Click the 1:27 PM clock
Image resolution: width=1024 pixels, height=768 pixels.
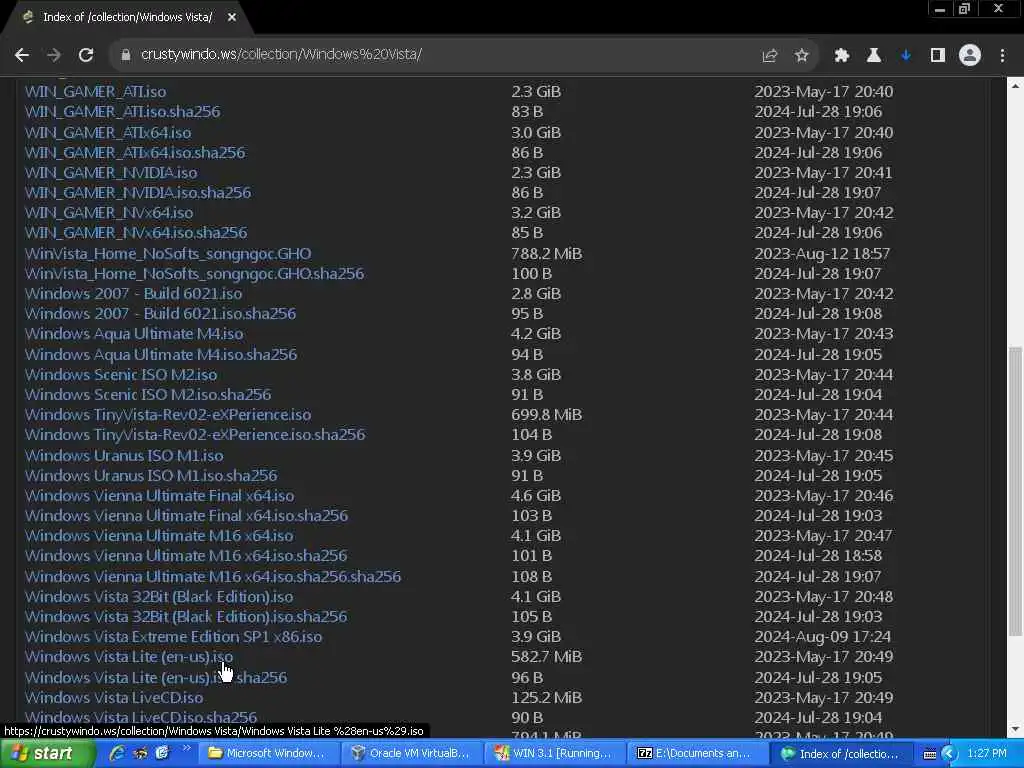(987, 754)
